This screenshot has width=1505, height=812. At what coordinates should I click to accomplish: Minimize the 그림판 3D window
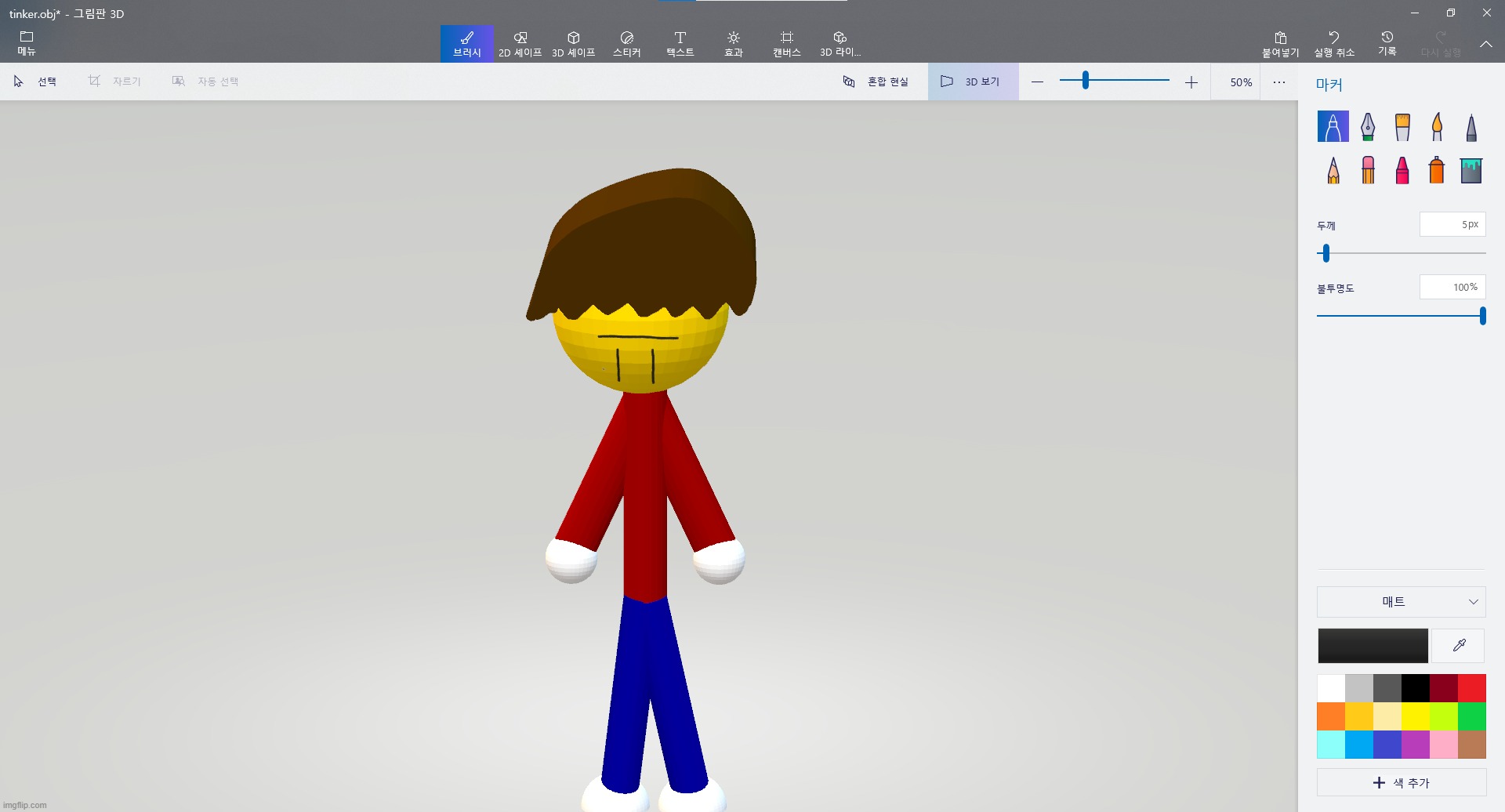tap(1415, 13)
